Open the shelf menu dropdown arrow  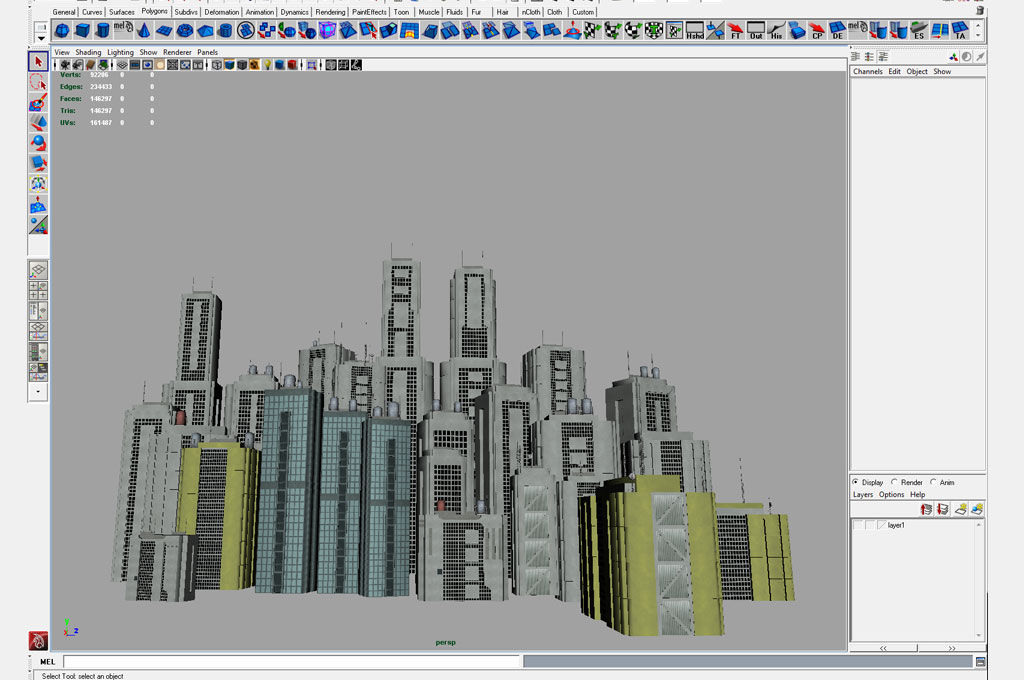(40, 39)
